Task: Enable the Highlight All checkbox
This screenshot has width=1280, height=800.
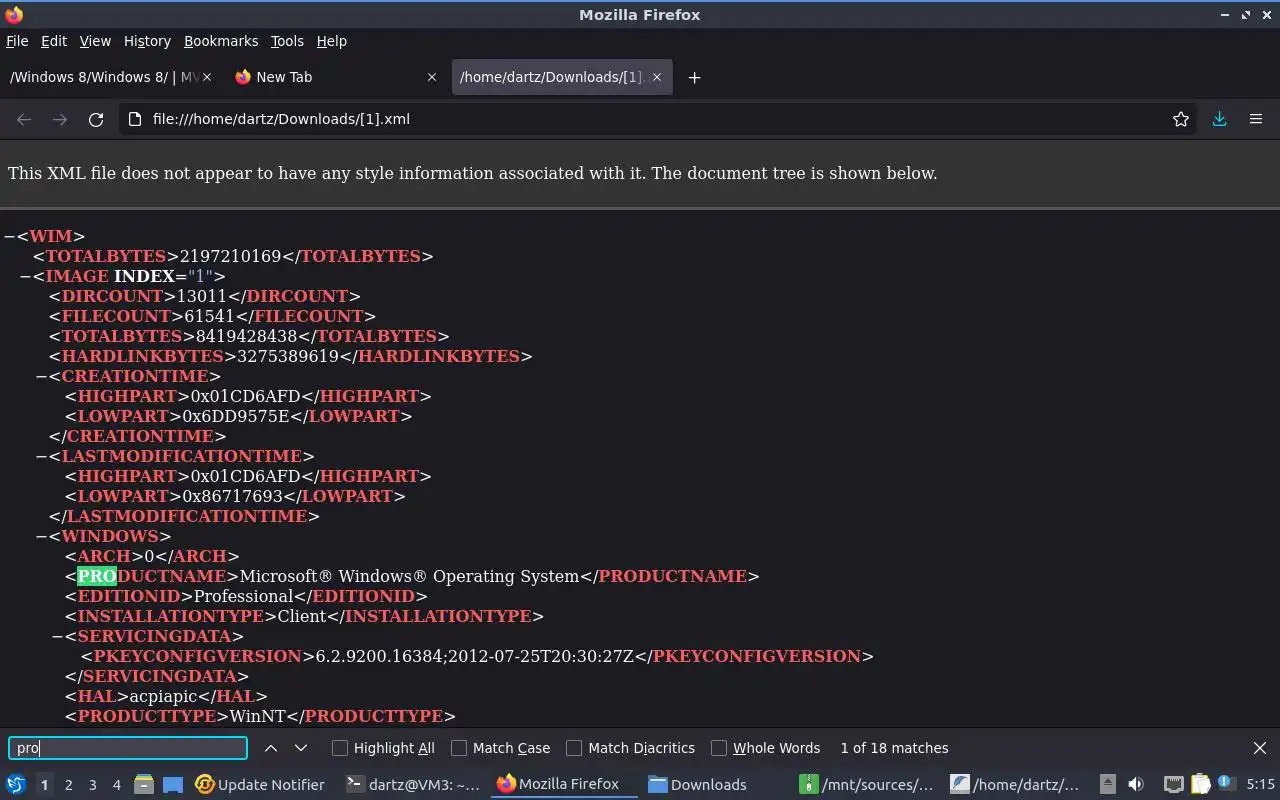Action: [340, 748]
